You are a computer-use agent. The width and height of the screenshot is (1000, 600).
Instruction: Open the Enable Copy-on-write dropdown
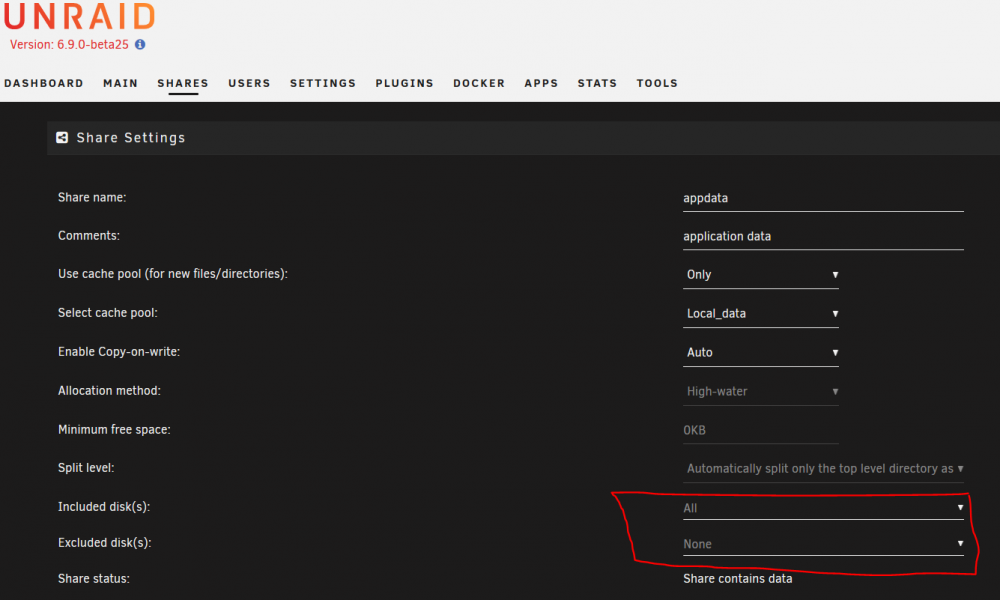click(x=760, y=353)
